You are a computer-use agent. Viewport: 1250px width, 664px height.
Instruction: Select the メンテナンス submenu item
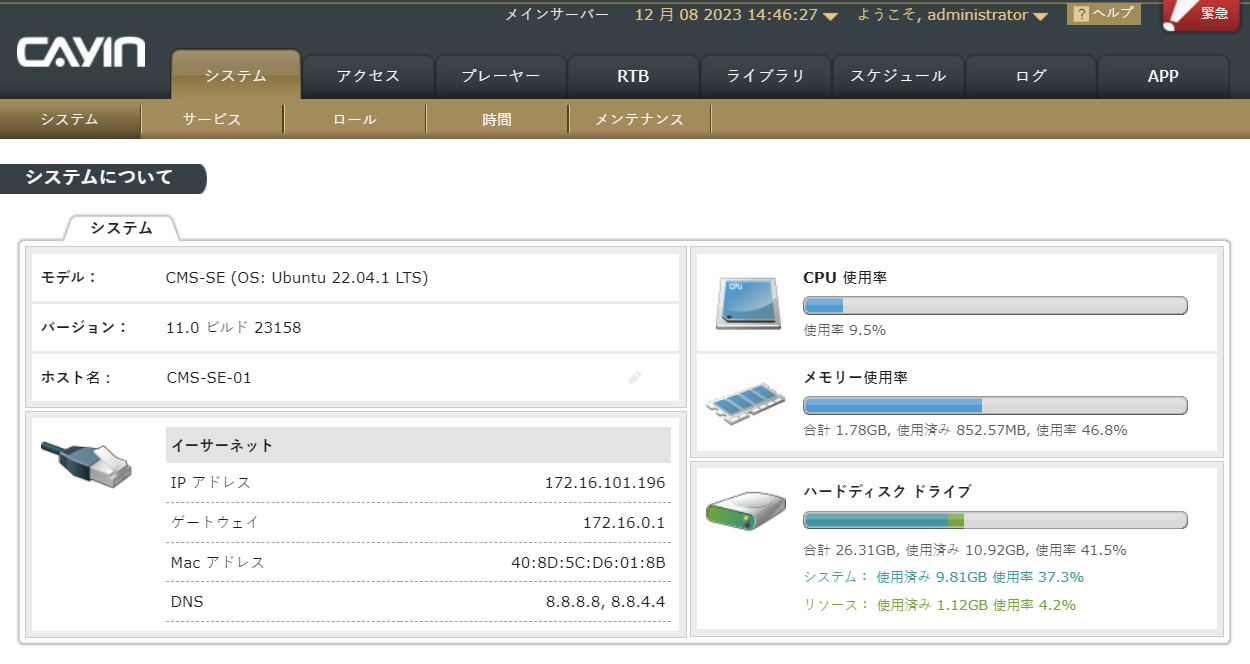640,119
